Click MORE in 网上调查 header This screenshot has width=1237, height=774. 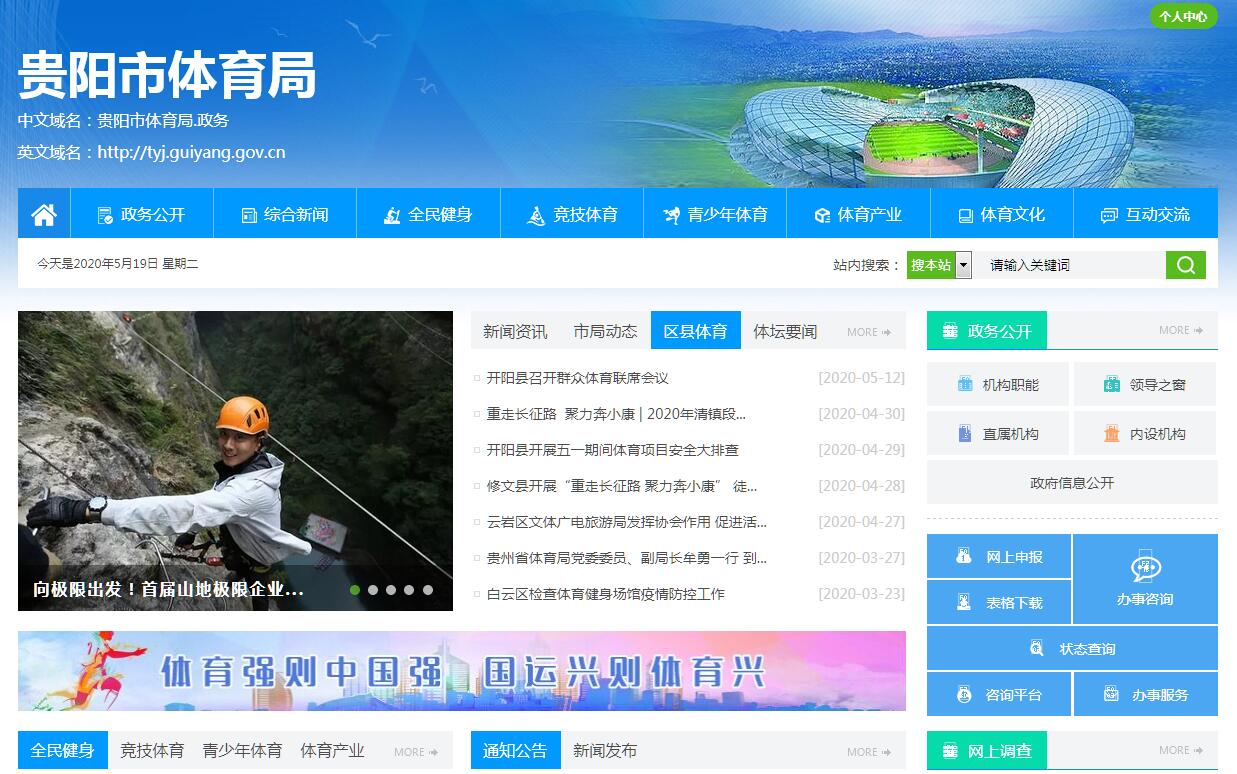click(1181, 750)
